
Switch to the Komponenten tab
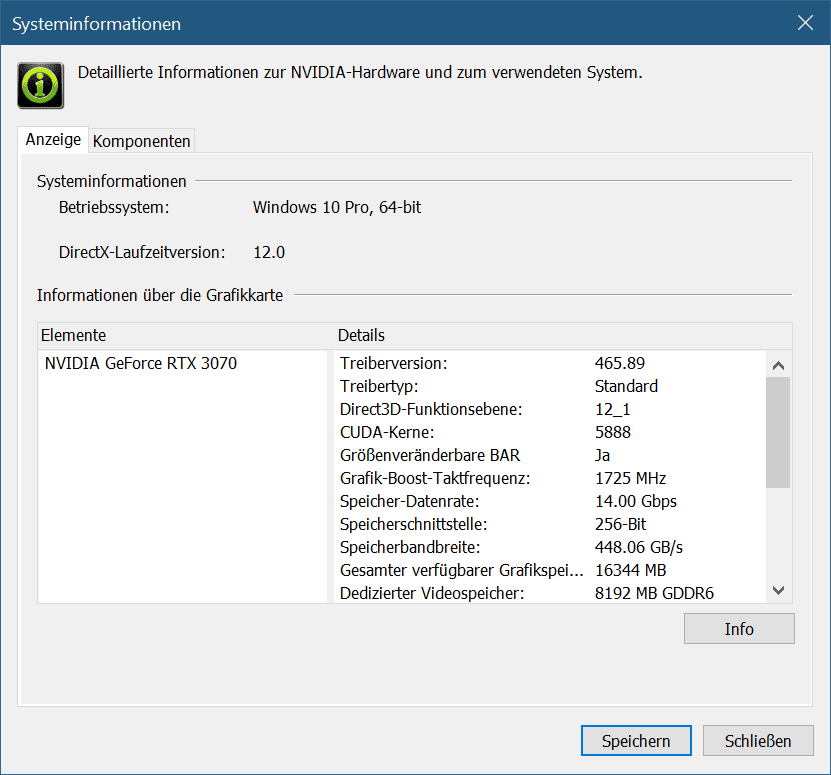point(142,141)
